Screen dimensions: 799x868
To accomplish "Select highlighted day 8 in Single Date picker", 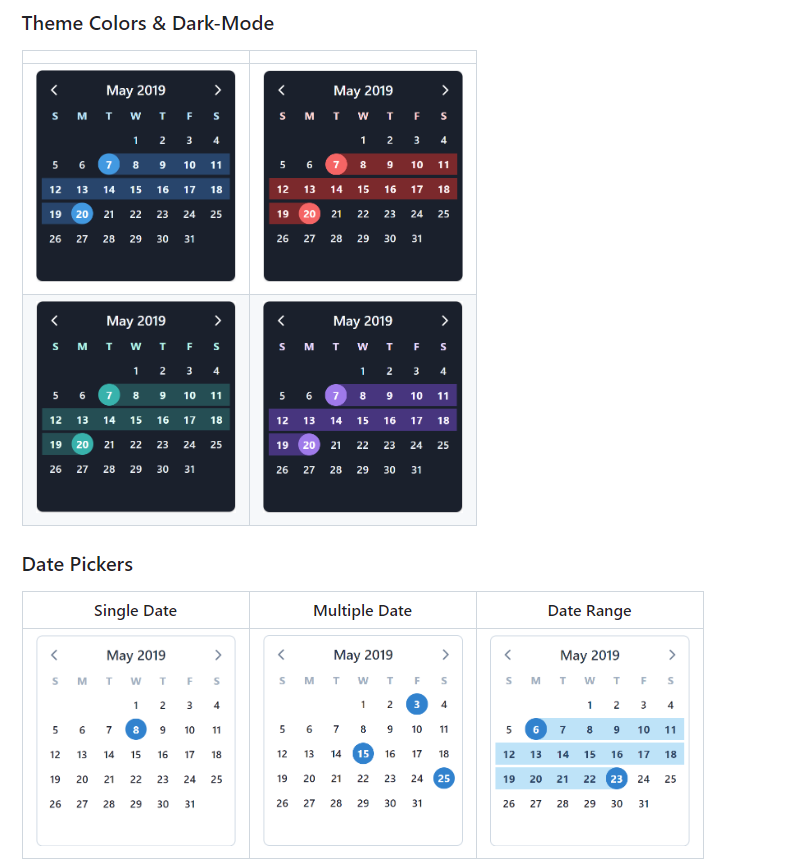I will pyautogui.click(x=136, y=729).
